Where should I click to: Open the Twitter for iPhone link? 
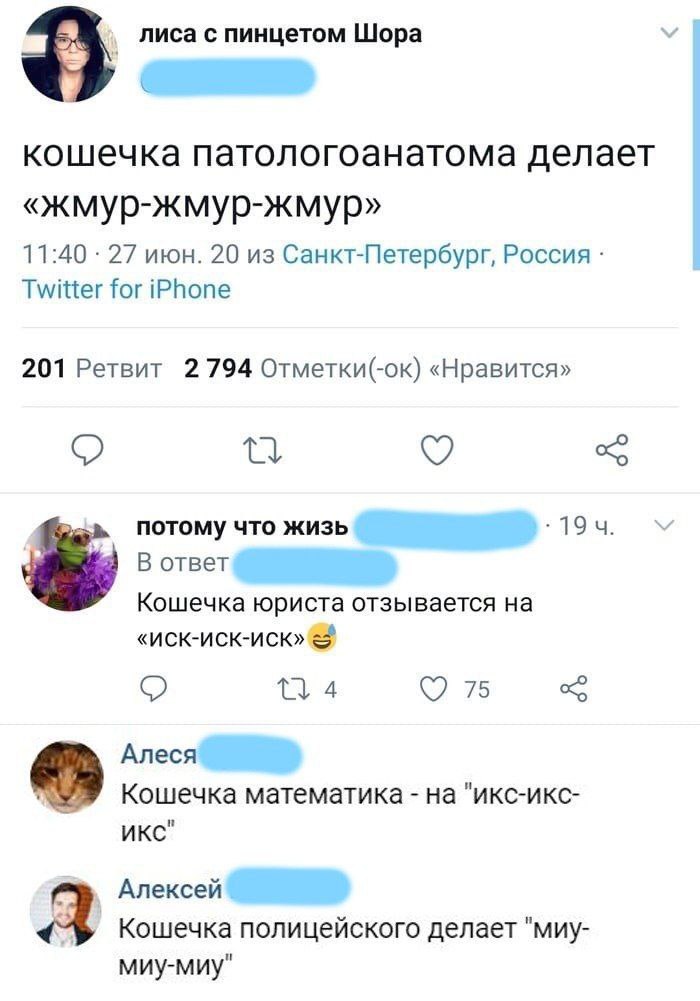(x=126, y=290)
